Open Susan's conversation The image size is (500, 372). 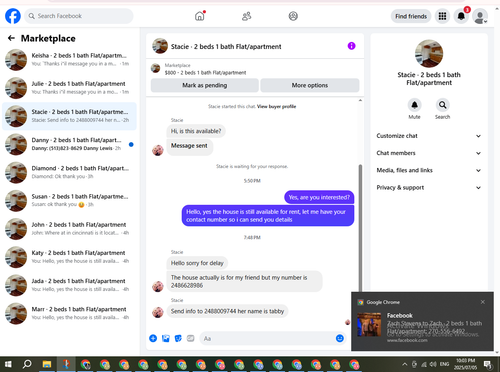69,201
